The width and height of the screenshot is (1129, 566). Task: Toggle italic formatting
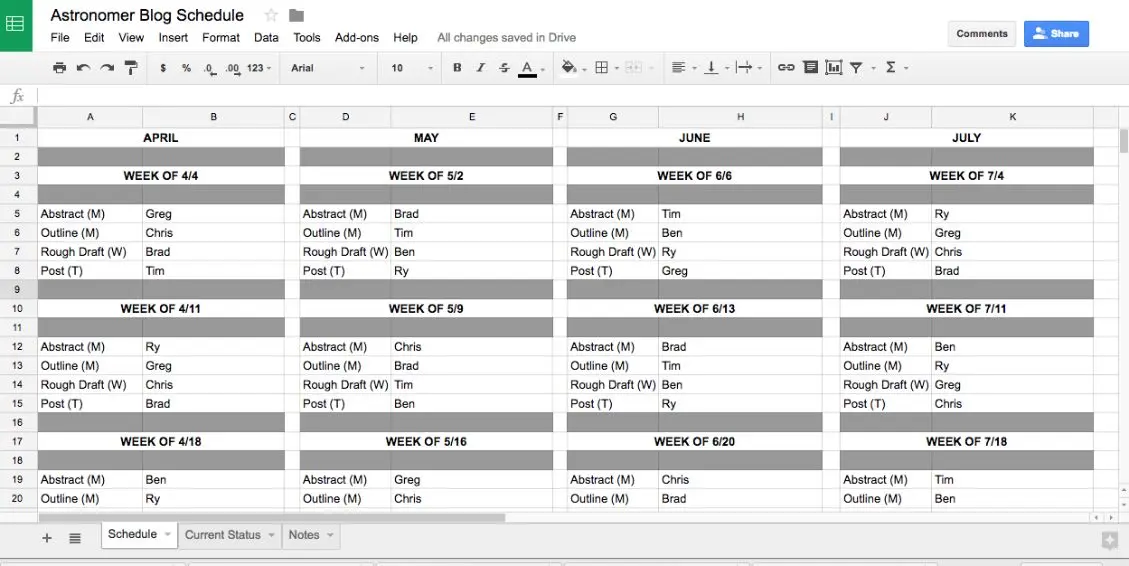coord(480,68)
